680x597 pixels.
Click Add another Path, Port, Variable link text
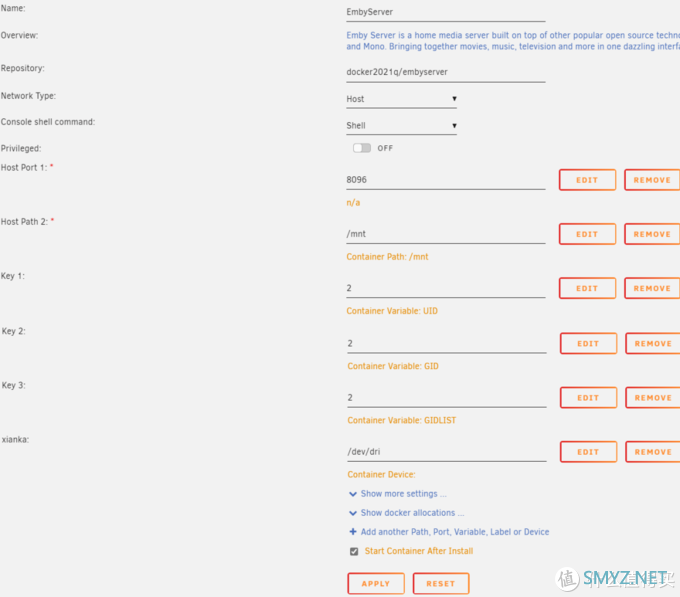click(x=455, y=532)
